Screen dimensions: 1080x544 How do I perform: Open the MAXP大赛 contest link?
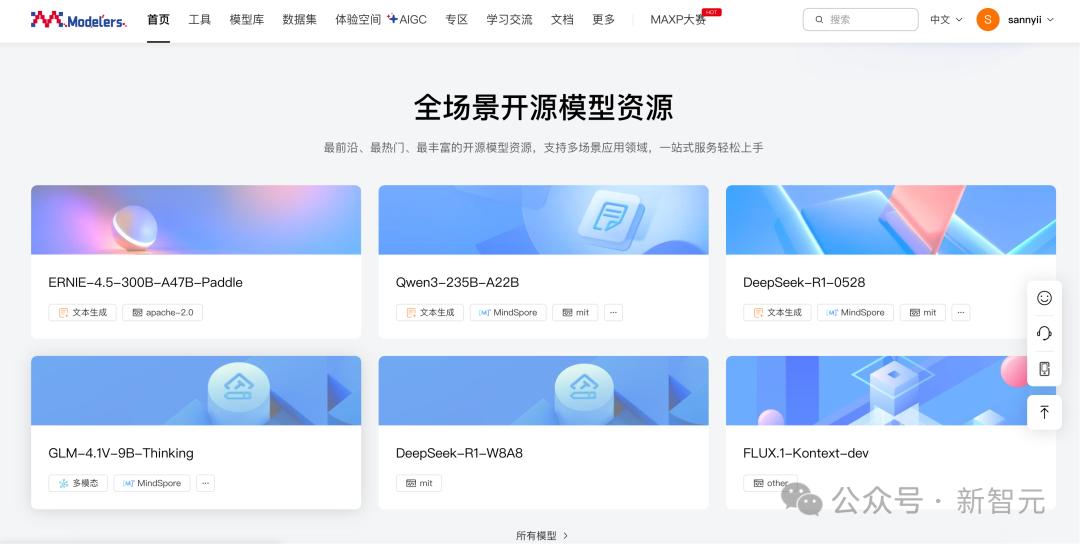tap(678, 20)
